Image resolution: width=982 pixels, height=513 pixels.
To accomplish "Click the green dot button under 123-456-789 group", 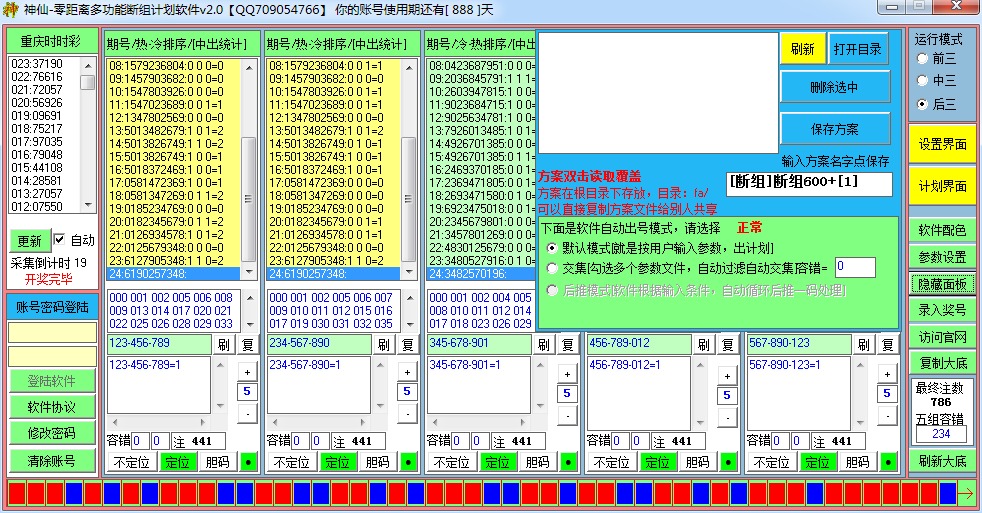I will 247,462.
